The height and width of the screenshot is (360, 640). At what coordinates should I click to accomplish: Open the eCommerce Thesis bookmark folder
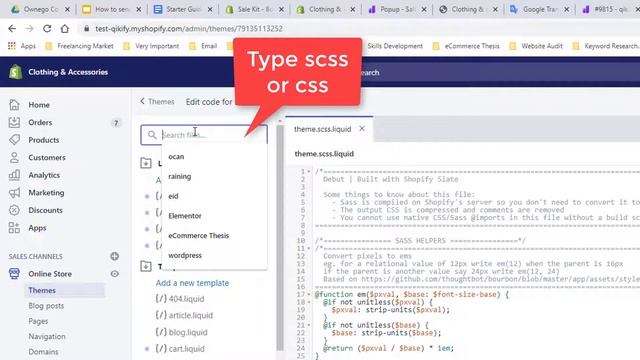click(466, 46)
